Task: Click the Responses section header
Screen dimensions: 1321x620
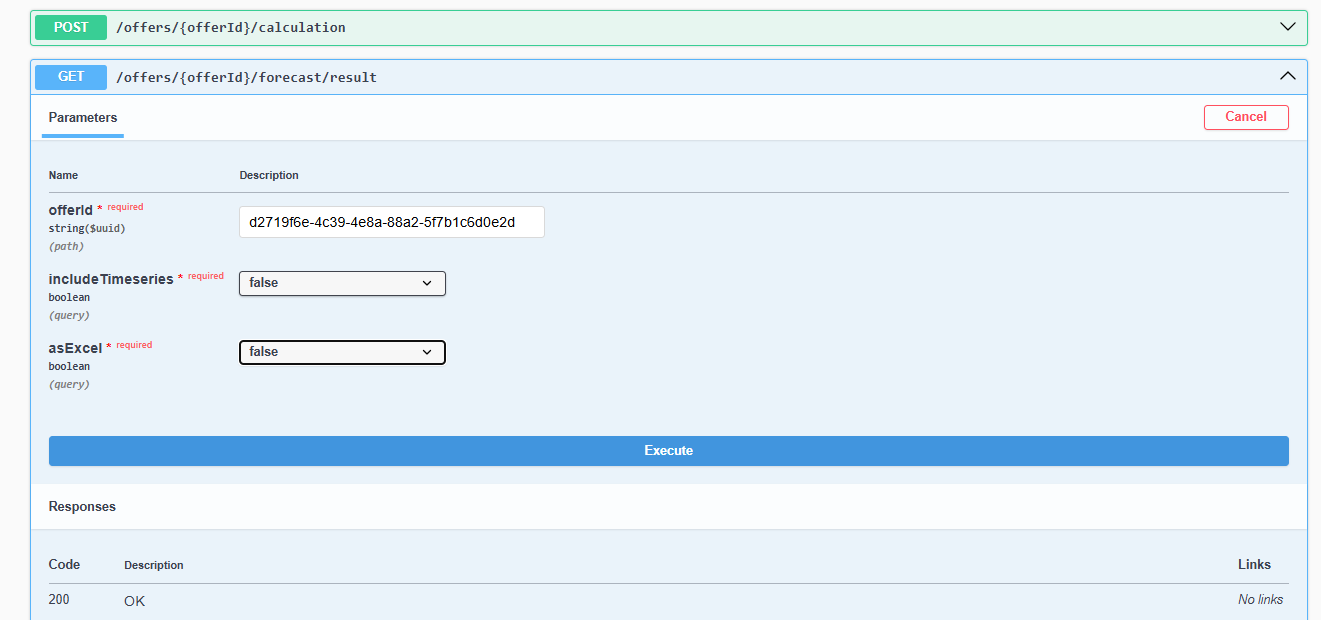Action: tap(82, 507)
